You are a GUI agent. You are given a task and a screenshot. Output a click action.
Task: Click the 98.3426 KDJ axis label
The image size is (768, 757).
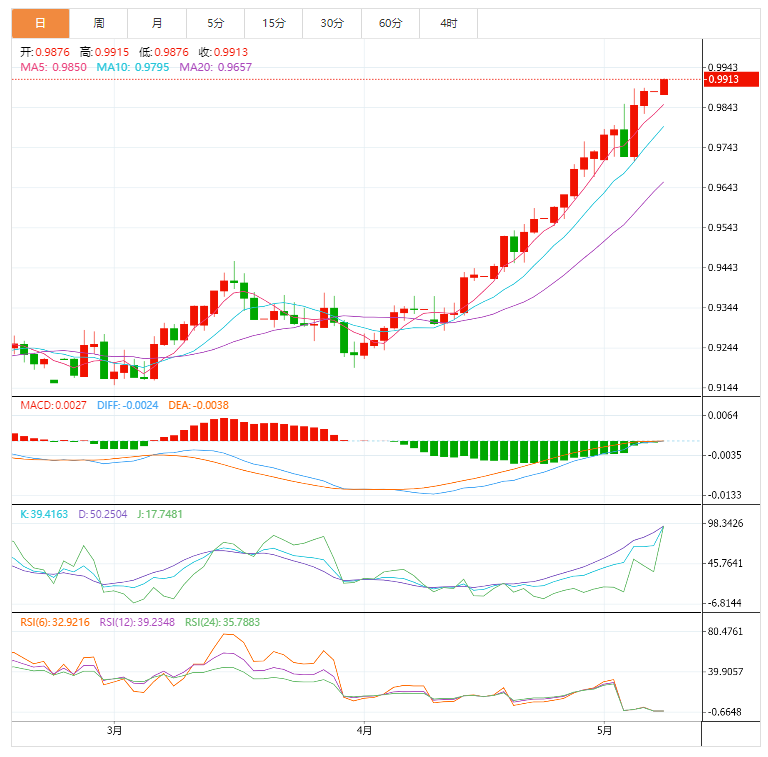click(725, 523)
